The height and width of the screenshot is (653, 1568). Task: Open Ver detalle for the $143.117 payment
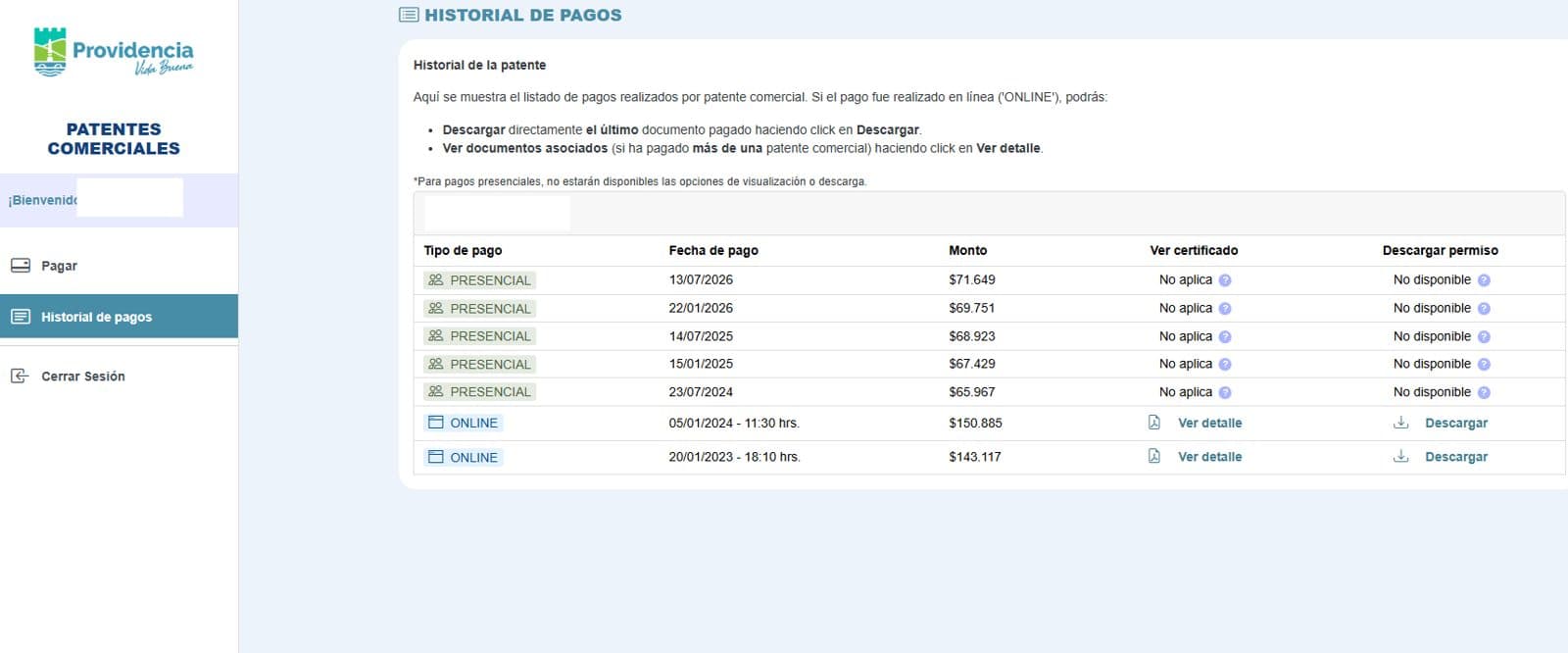pyautogui.click(x=1209, y=457)
